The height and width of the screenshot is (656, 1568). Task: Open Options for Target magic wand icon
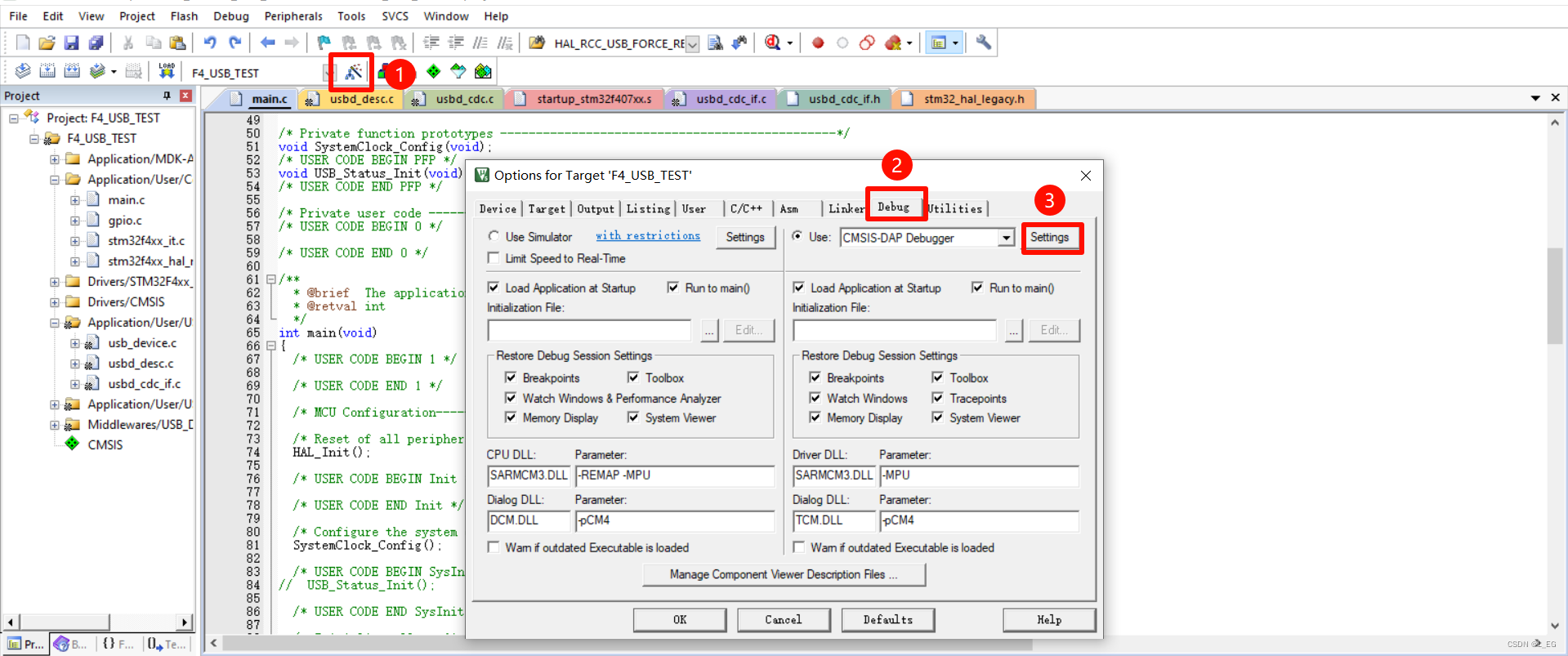353,72
